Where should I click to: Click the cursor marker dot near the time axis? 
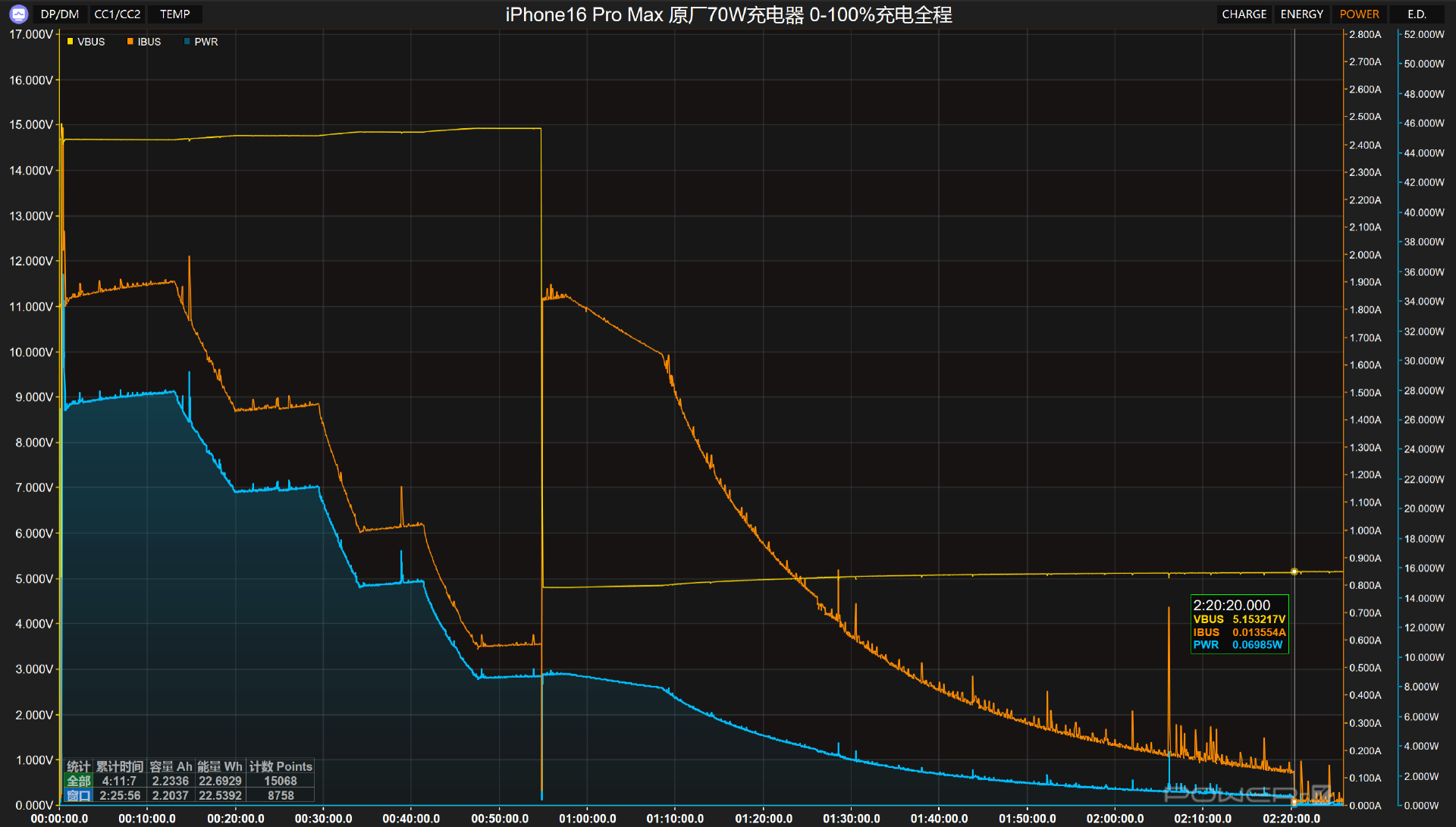click(1294, 801)
